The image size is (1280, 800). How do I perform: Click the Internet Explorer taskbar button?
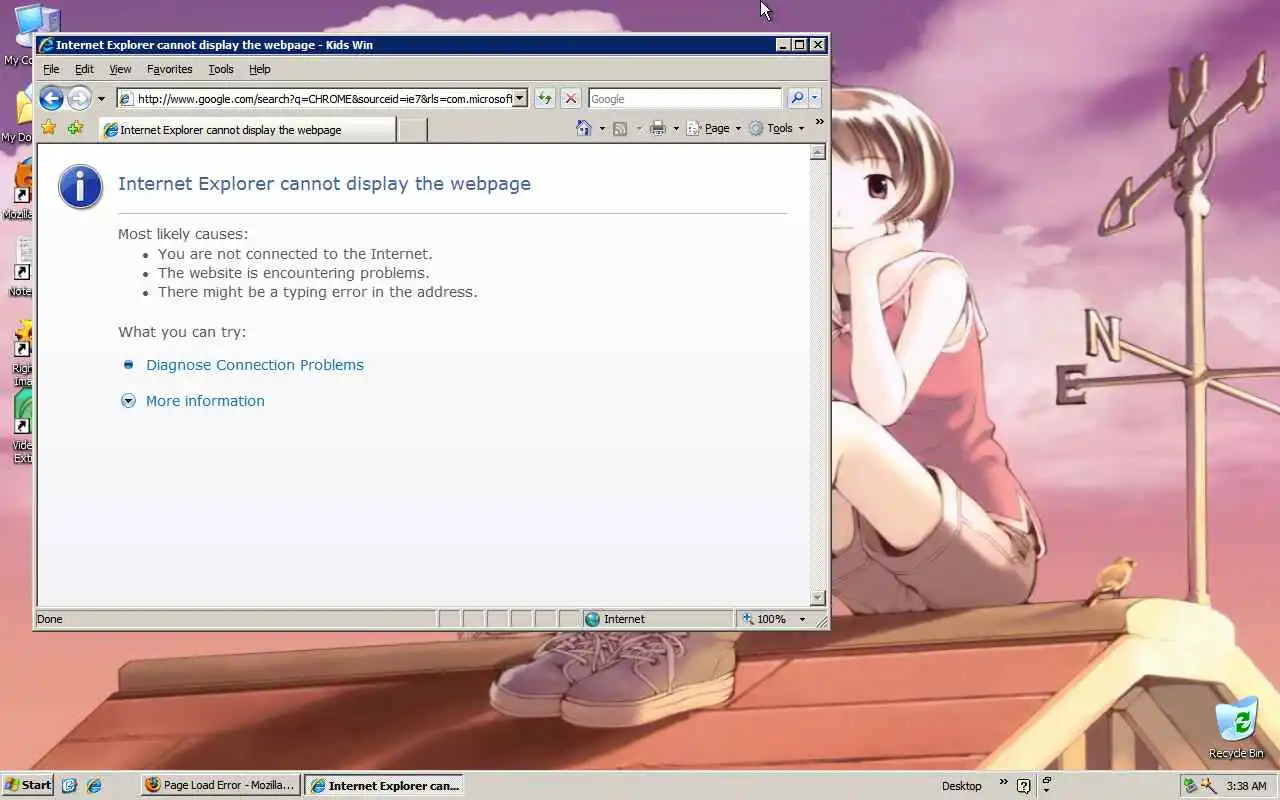[385, 785]
